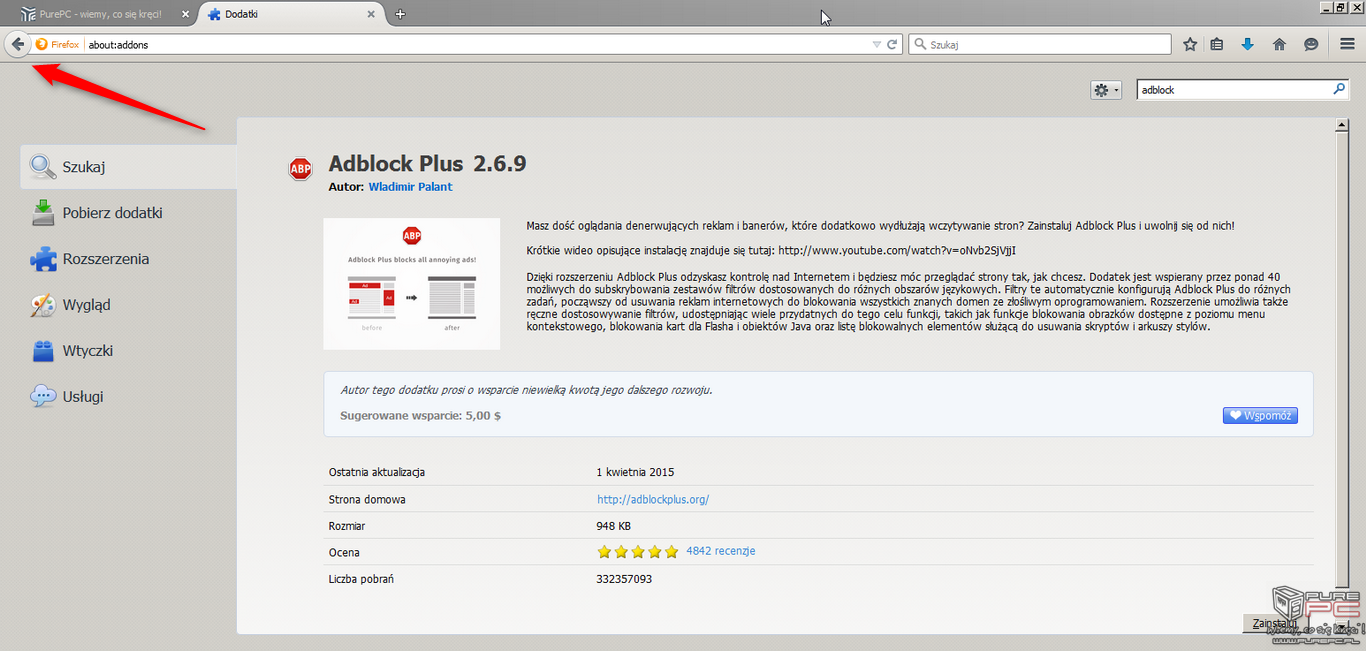Open the http://adblockplus.org/ homepage link
1366x651 pixels.
pos(653,499)
